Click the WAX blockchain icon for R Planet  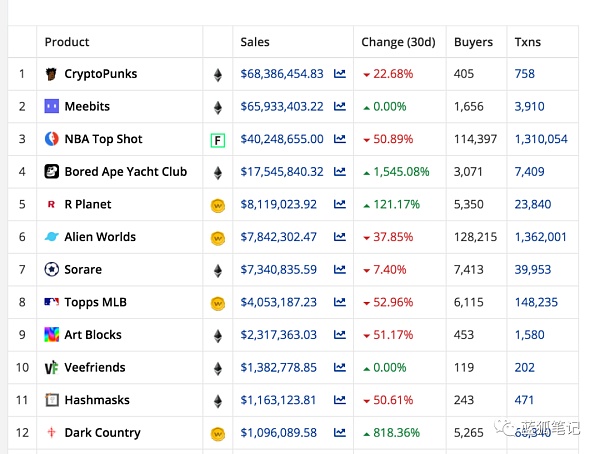[x=217, y=205]
